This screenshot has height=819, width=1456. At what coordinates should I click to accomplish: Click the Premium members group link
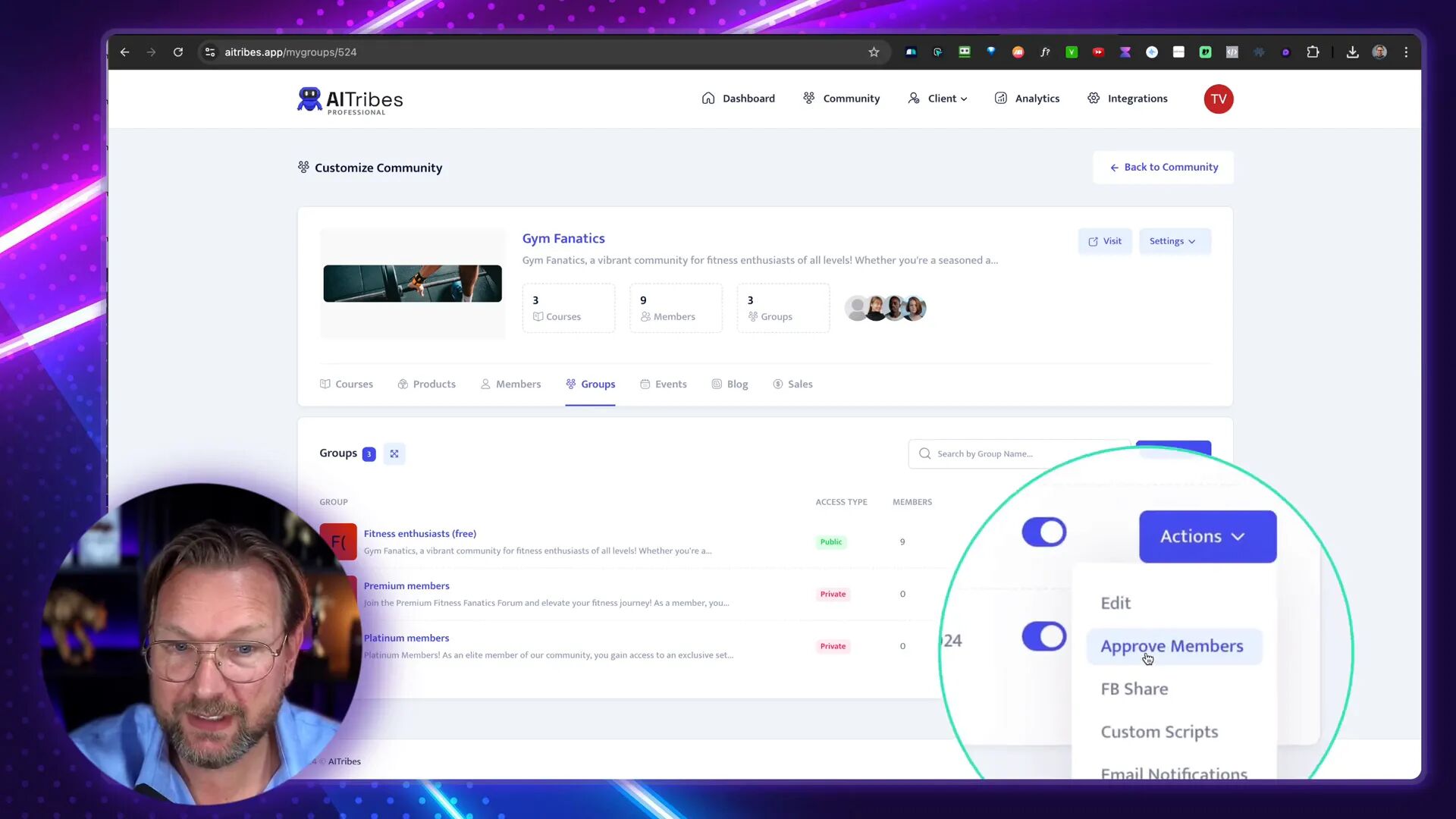tap(406, 585)
